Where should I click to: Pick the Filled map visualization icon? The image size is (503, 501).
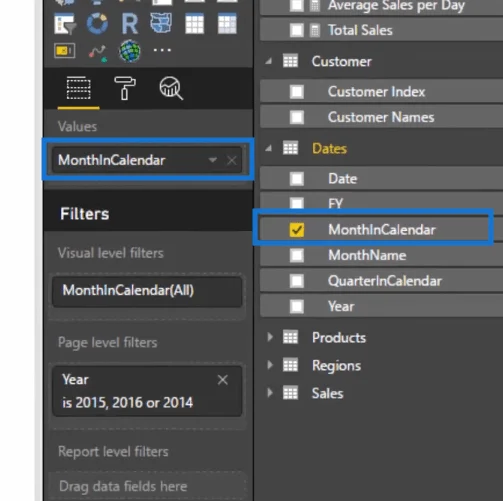click(161, 23)
